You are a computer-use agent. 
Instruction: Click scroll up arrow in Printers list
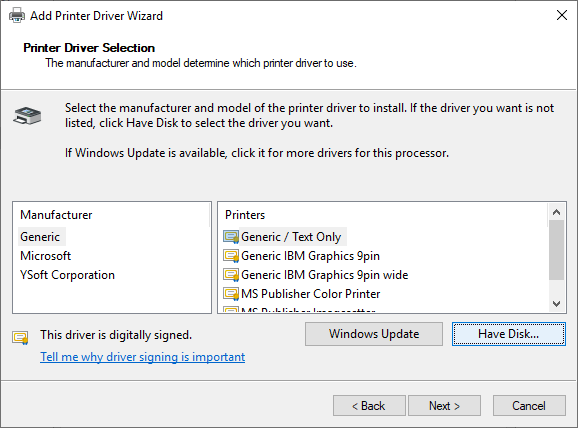[557, 212]
